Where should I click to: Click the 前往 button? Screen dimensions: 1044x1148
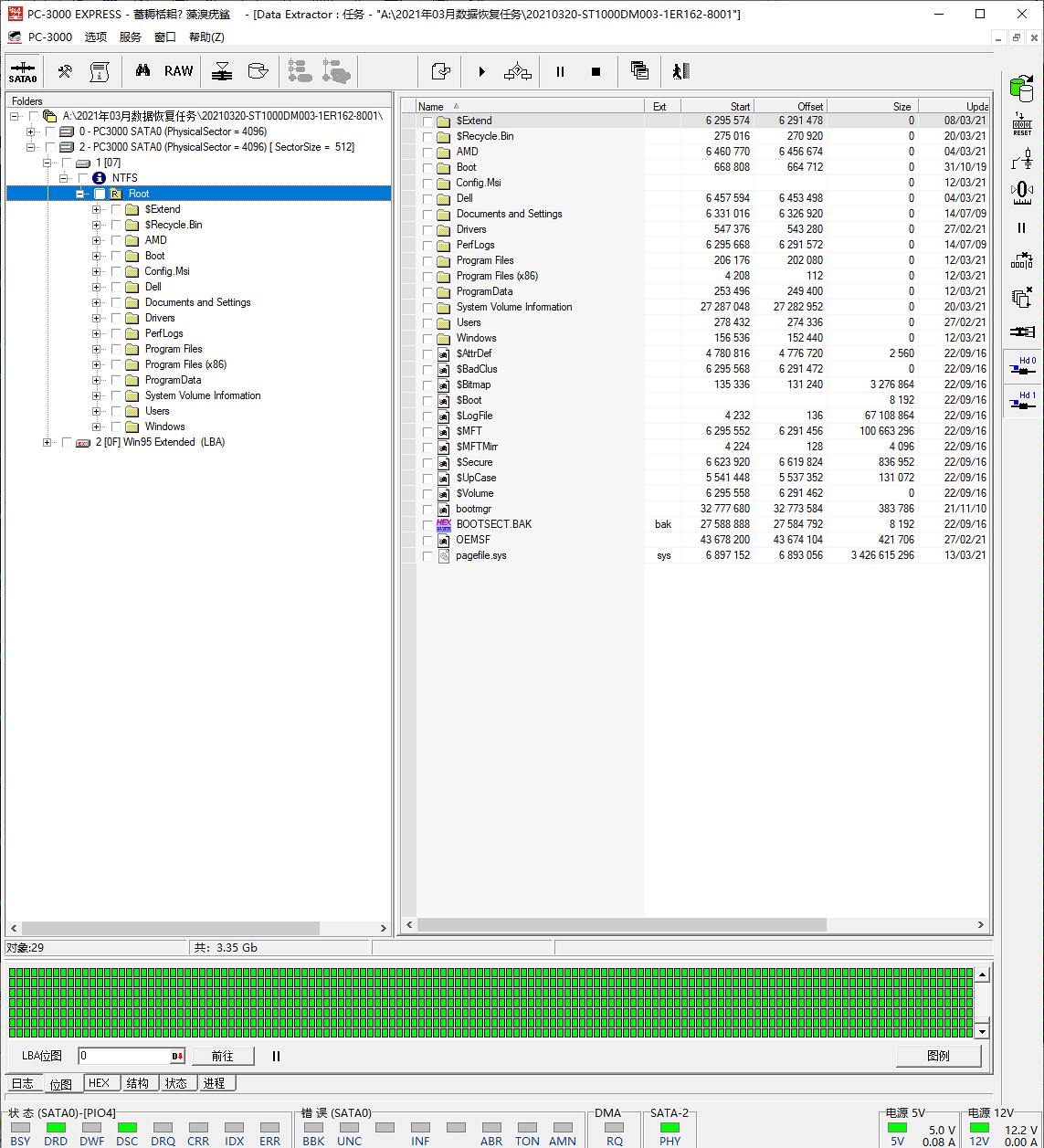pos(222,1057)
